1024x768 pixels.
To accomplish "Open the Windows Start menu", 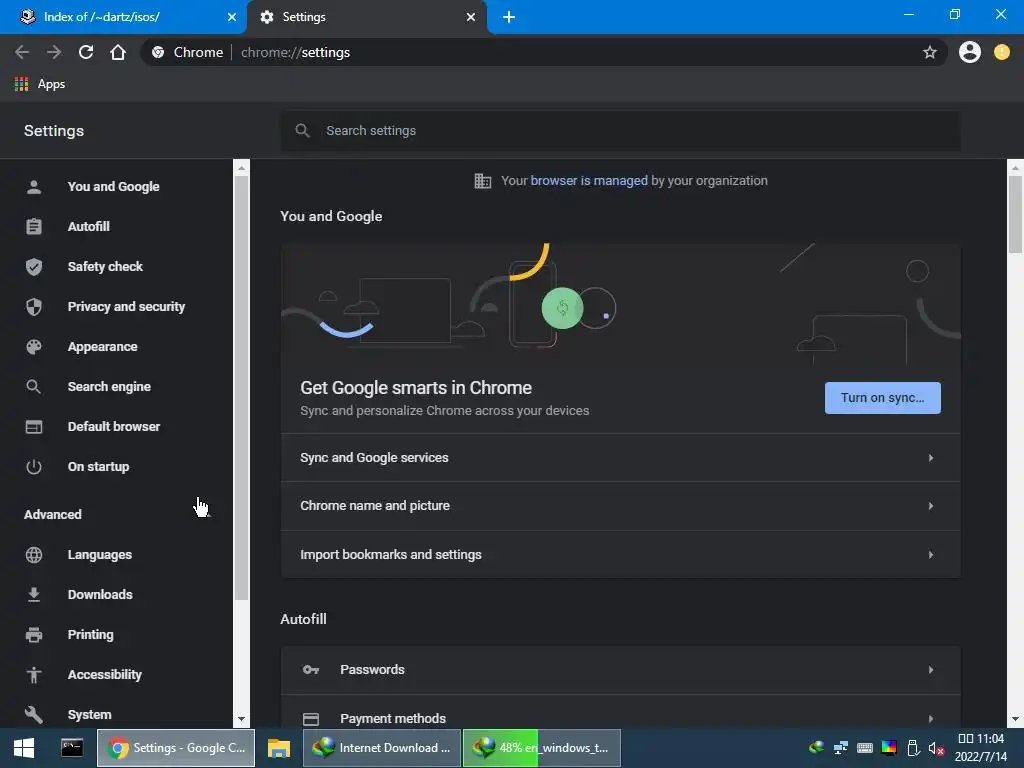I will 24,748.
